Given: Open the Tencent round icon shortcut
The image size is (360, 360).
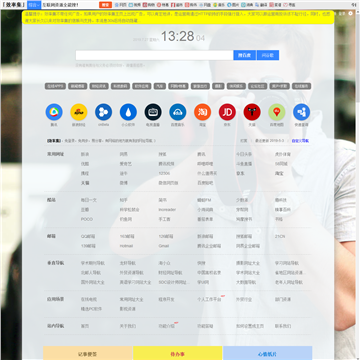Looking at the screenshot, I should click(x=54, y=112).
